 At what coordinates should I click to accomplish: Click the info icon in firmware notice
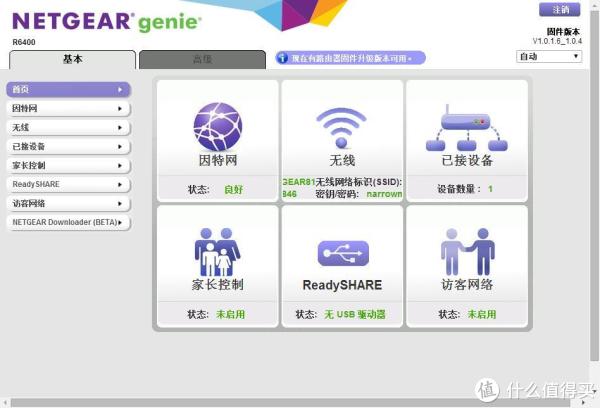point(282,58)
